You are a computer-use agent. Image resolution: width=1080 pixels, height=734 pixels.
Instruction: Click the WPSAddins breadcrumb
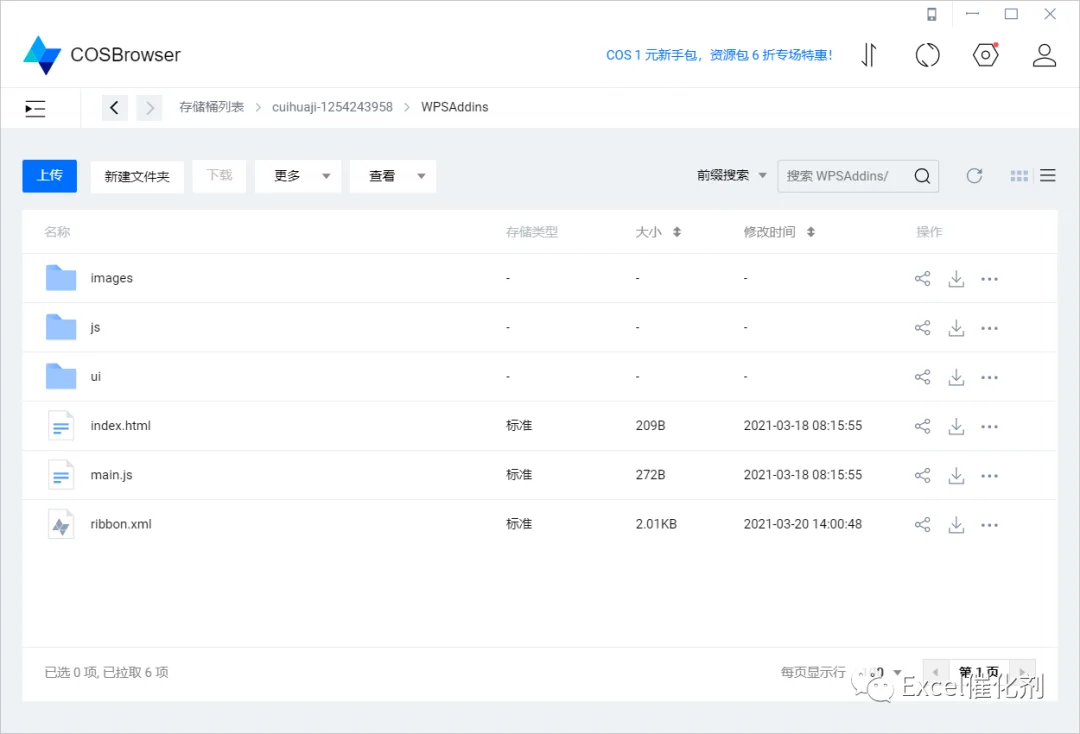click(455, 107)
